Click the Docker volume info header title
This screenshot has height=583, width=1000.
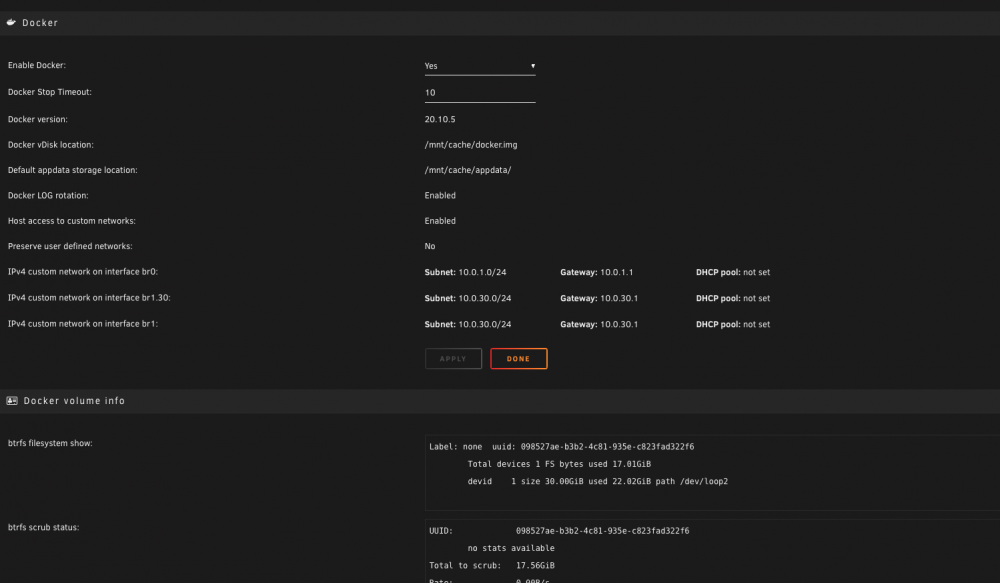point(74,401)
